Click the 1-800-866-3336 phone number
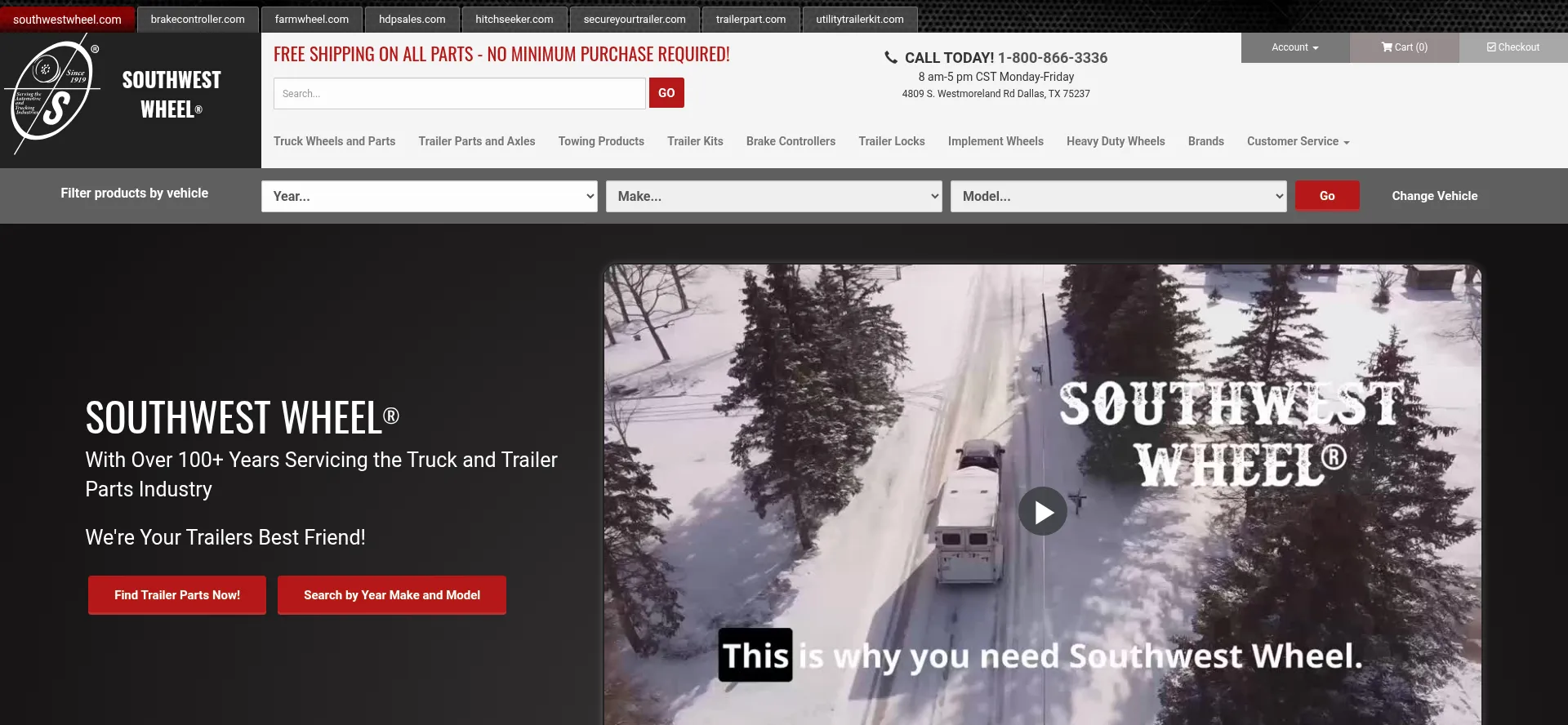1568x725 pixels. (x=1053, y=58)
